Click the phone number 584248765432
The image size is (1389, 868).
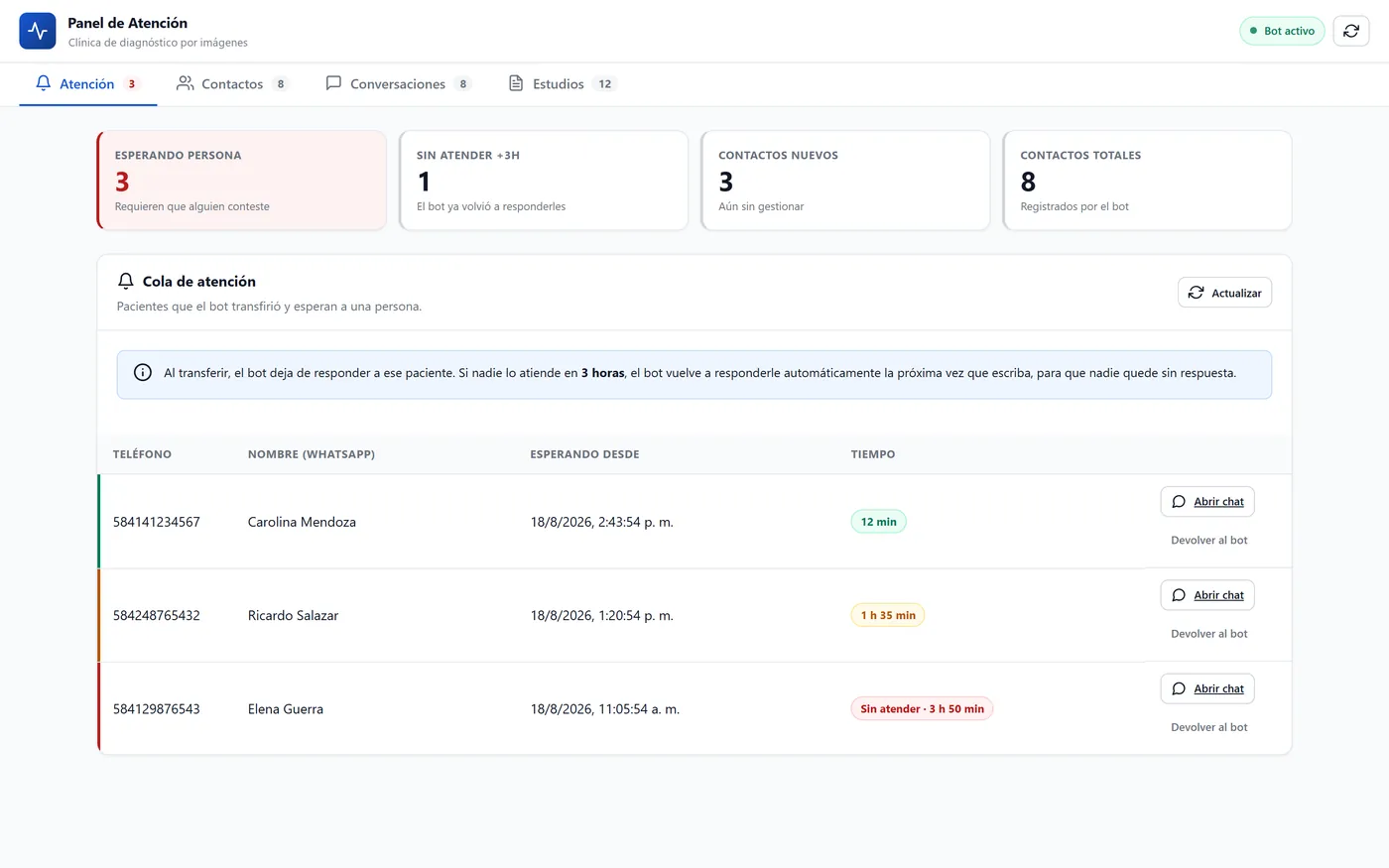point(157,615)
